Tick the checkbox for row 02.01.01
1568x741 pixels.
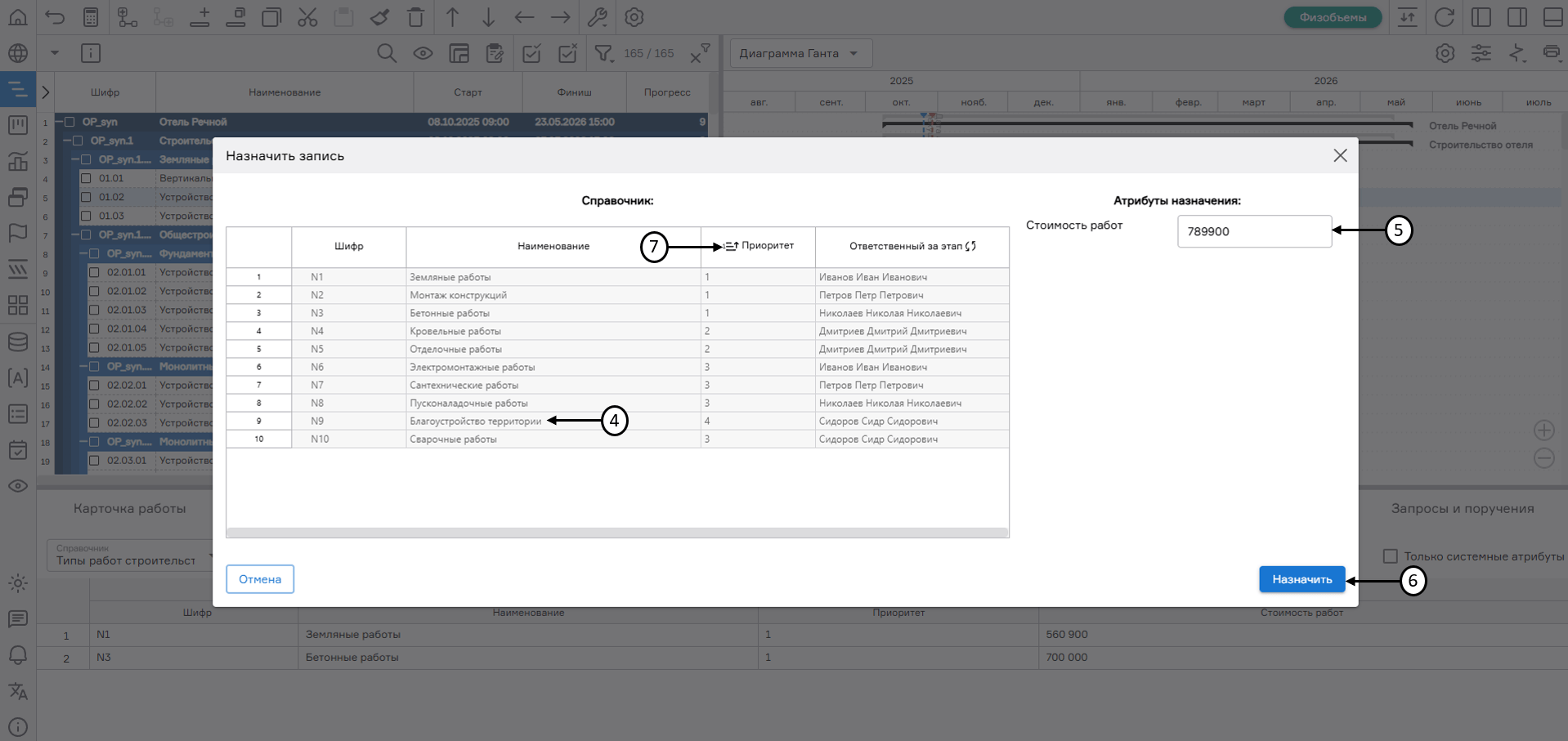tap(94, 272)
